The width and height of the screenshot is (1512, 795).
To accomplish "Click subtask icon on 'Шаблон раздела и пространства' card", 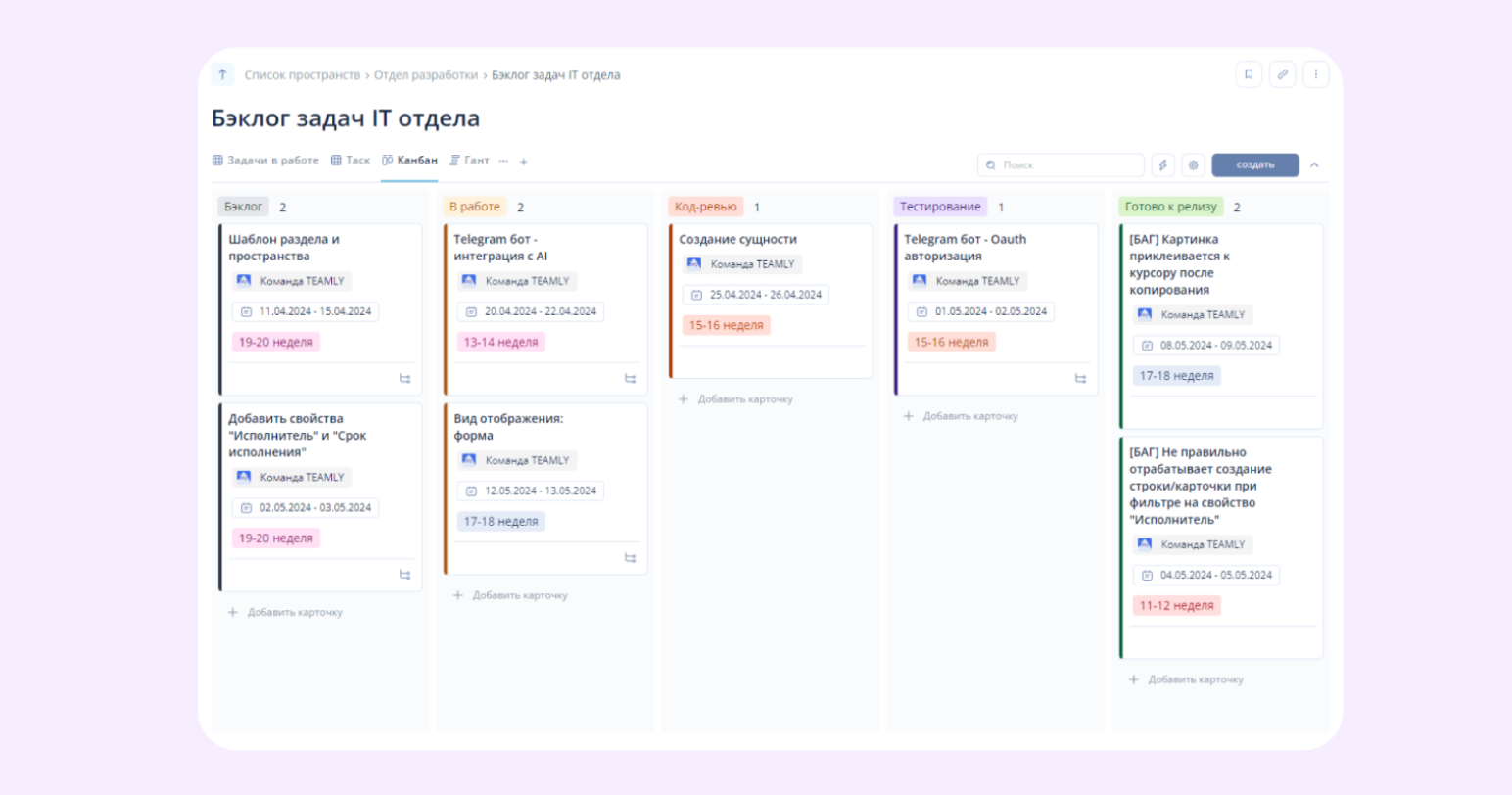I will click(x=404, y=379).
